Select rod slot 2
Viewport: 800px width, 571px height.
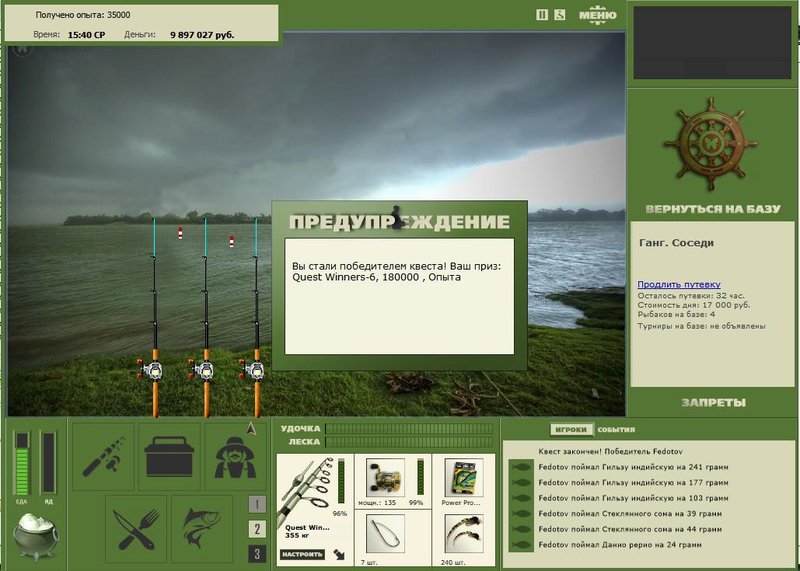258,529
